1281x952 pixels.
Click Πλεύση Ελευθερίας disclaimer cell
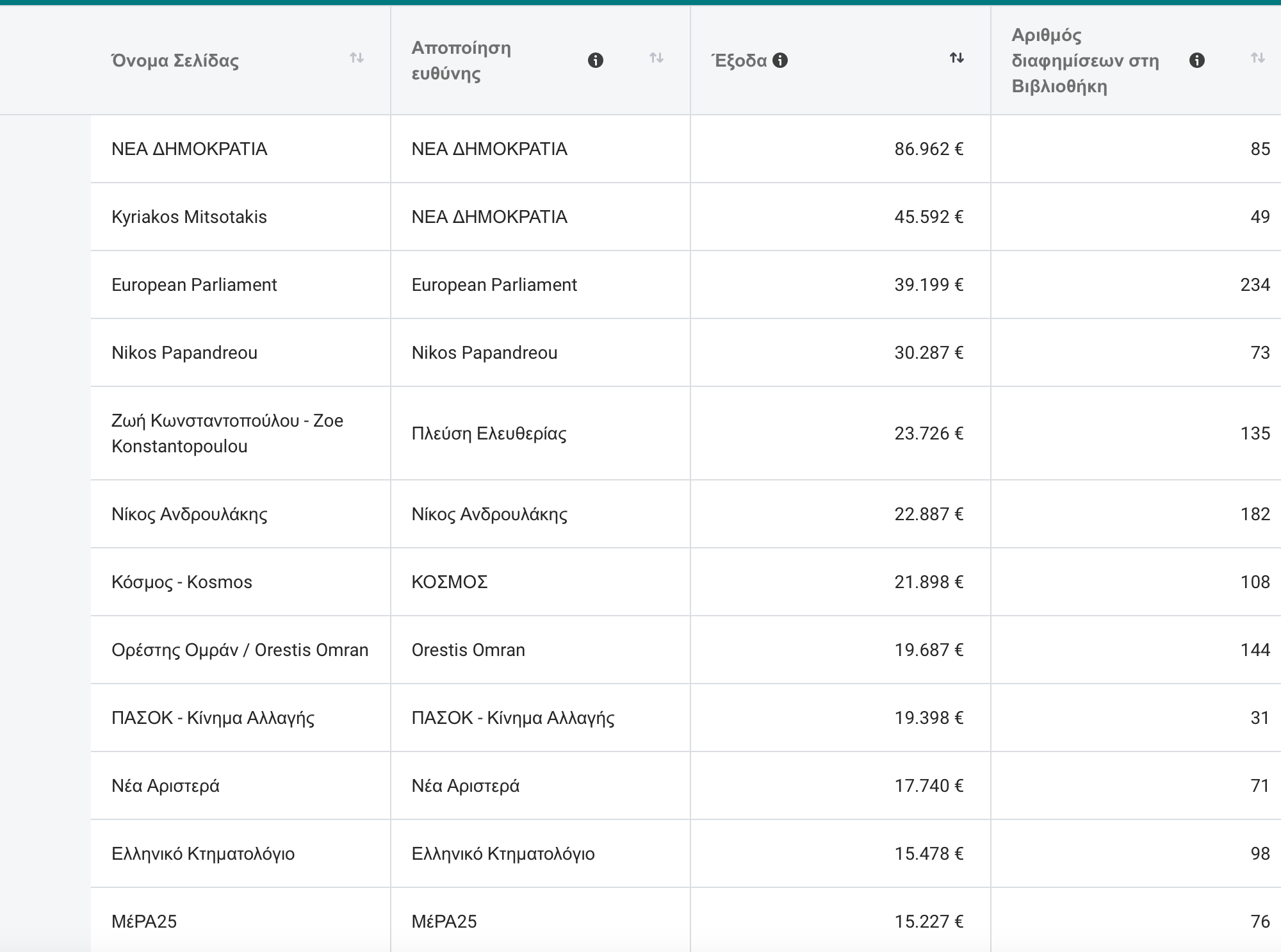pos(489,434)
